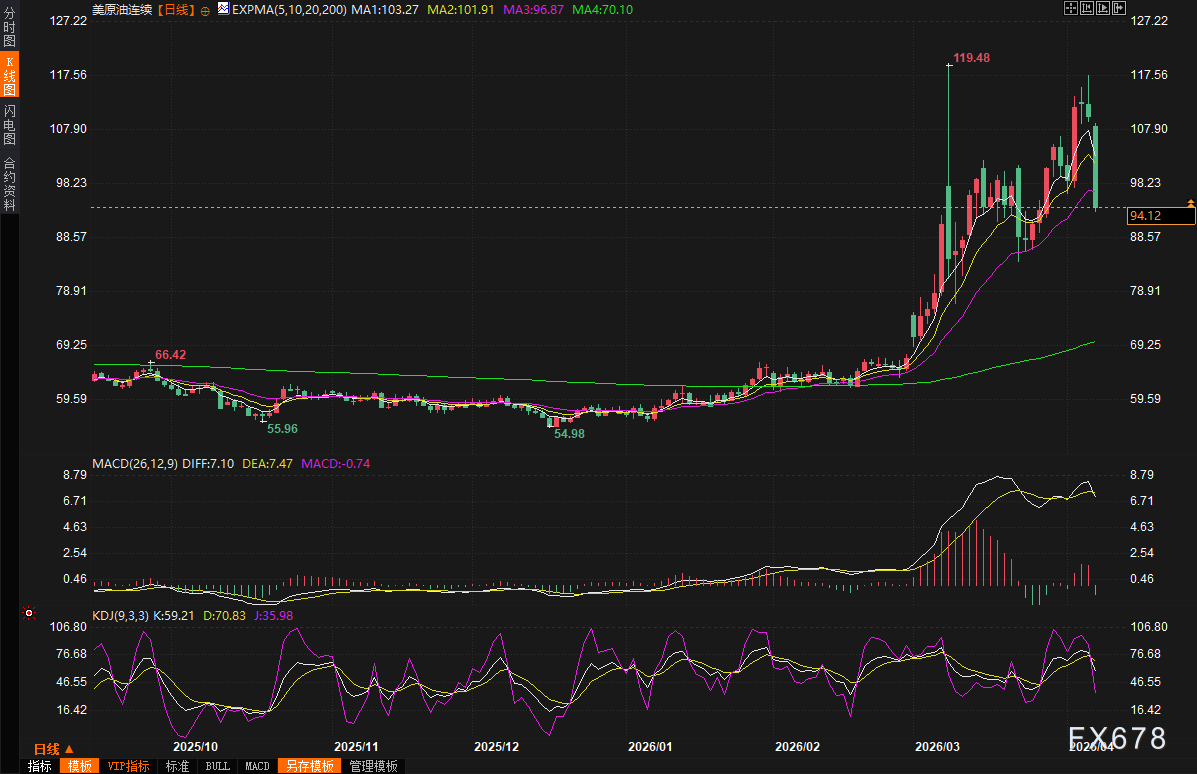
Task: Click the orange arrow above price 94.12
Action: click(1190, 203)
